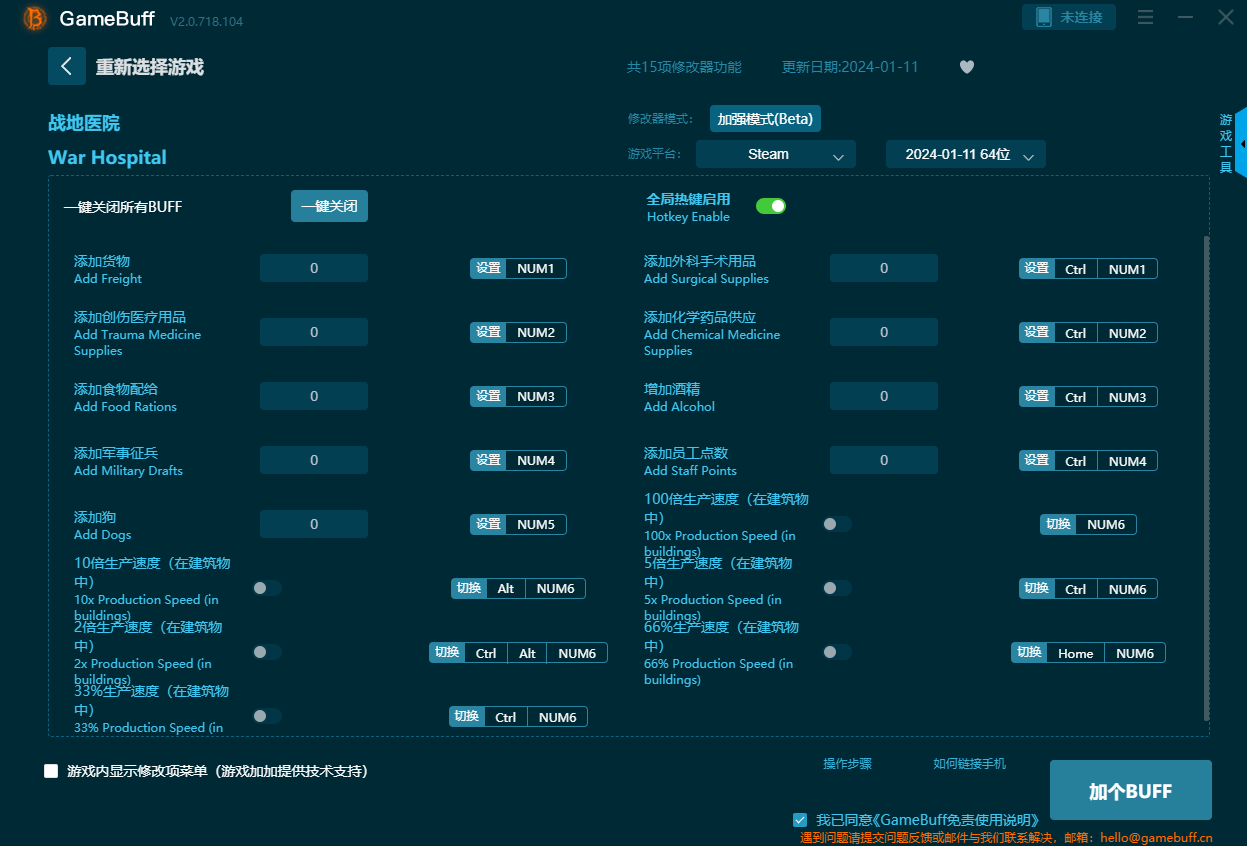Click the Add Freight value field
The height and width of the screenshot is (846, 1247).
314,268
